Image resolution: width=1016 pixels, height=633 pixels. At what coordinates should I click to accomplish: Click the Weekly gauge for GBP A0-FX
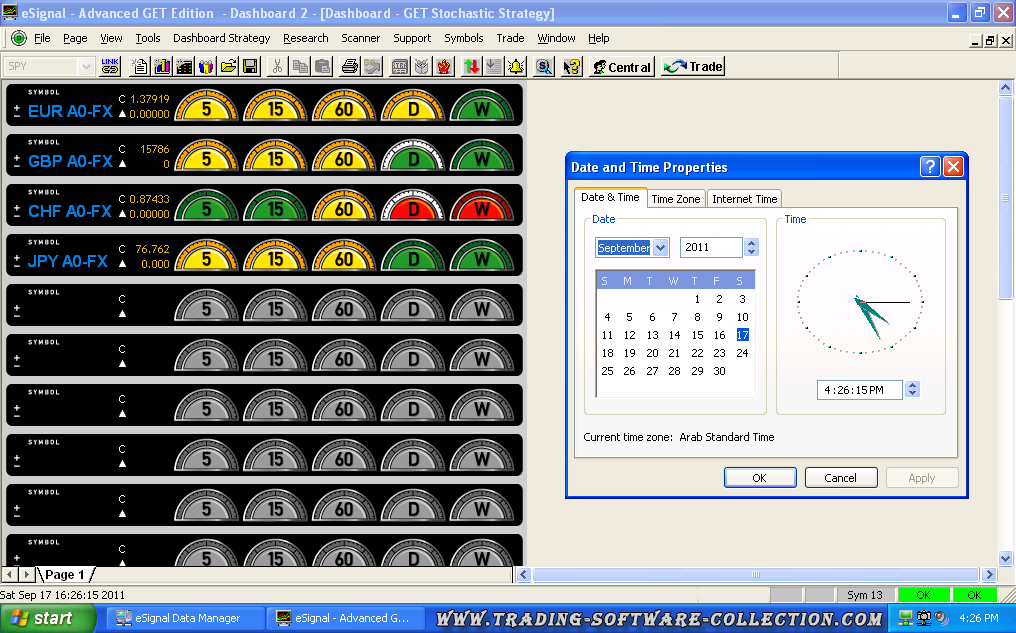click(x=482, y=157)
